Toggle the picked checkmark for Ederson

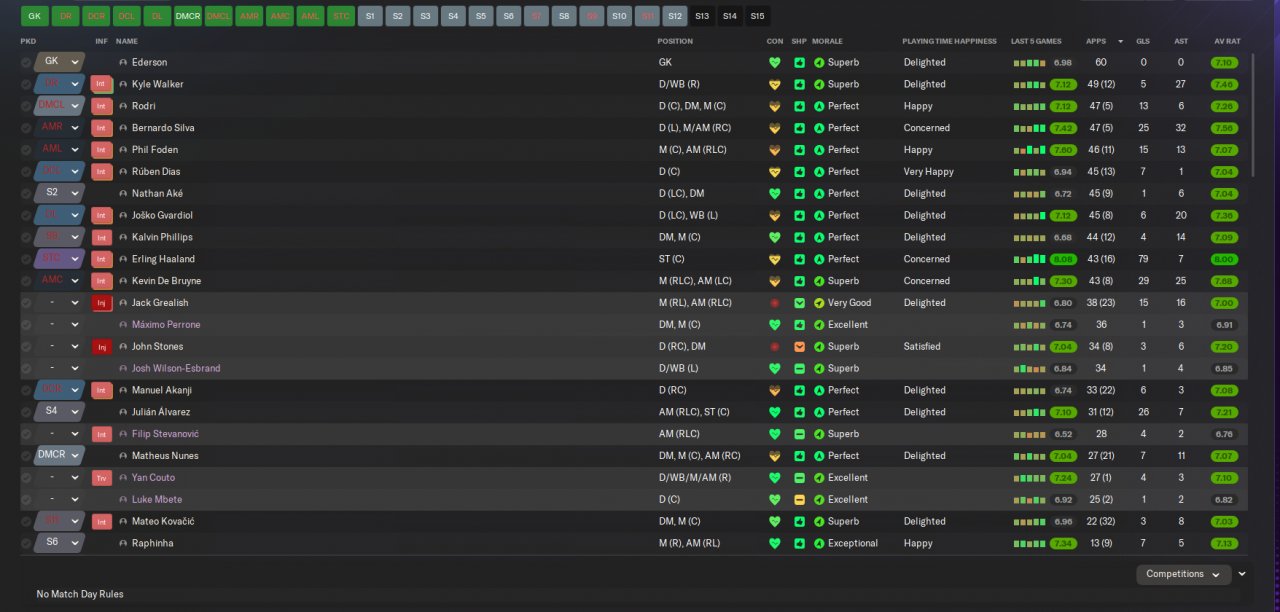pyautogui.click(x=26, y=62)
